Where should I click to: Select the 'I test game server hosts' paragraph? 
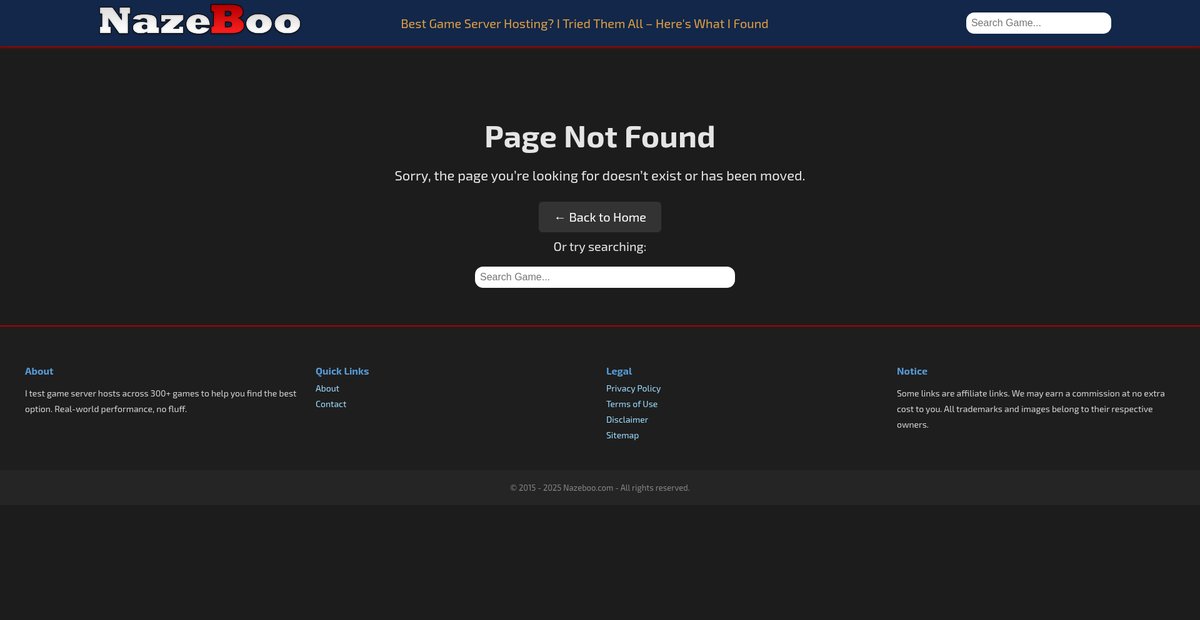pos(161,401)
